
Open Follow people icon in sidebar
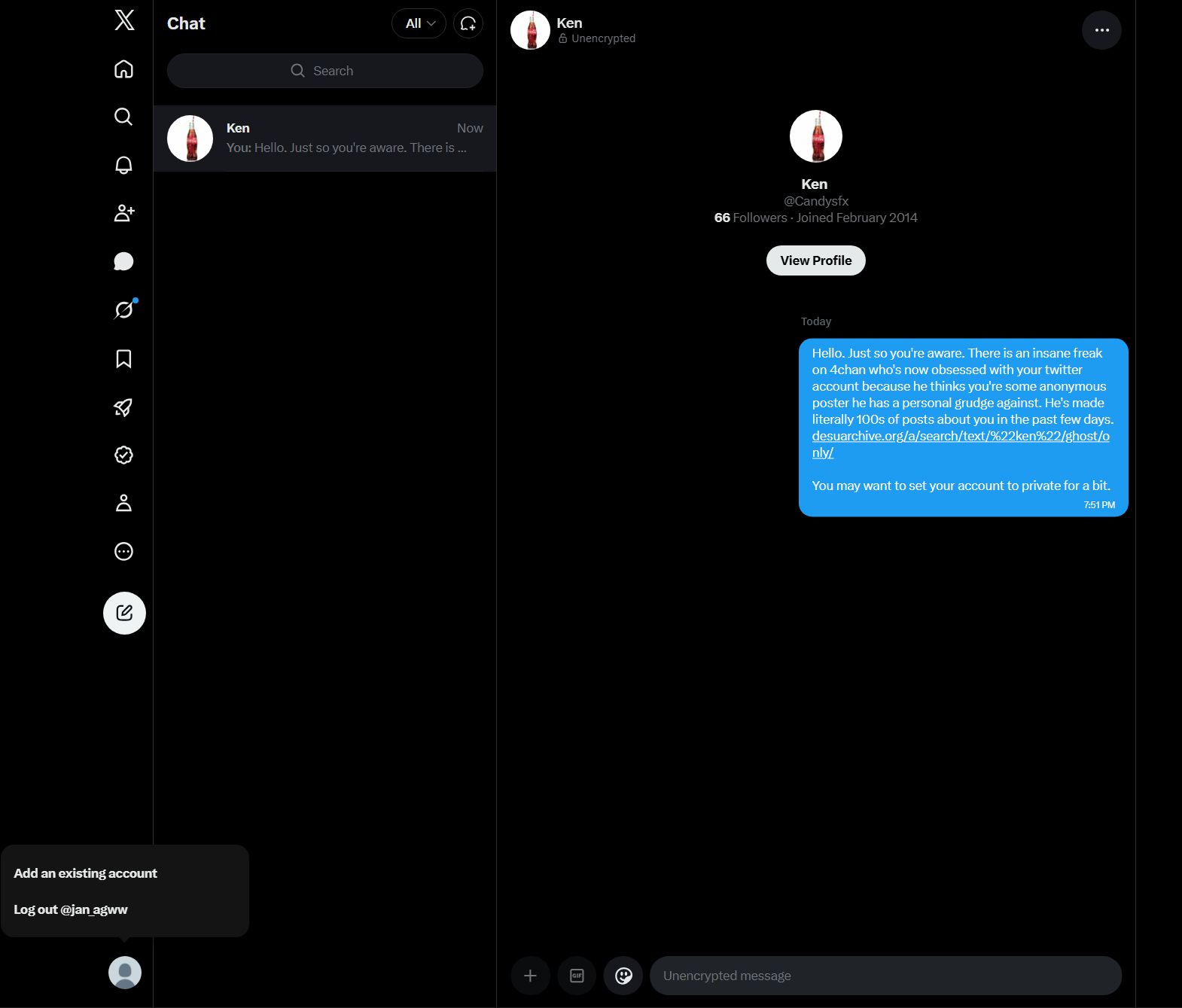coord(123,213)
